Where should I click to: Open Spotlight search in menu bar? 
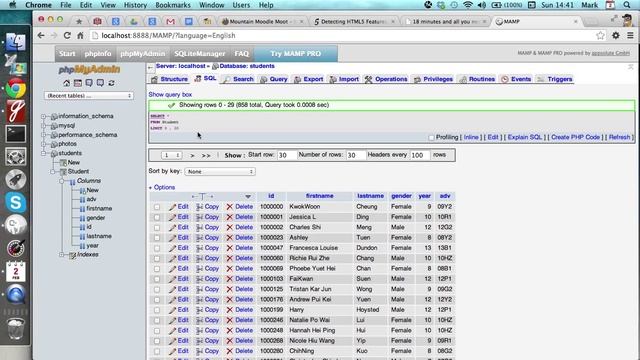click(x=627, y=5)
